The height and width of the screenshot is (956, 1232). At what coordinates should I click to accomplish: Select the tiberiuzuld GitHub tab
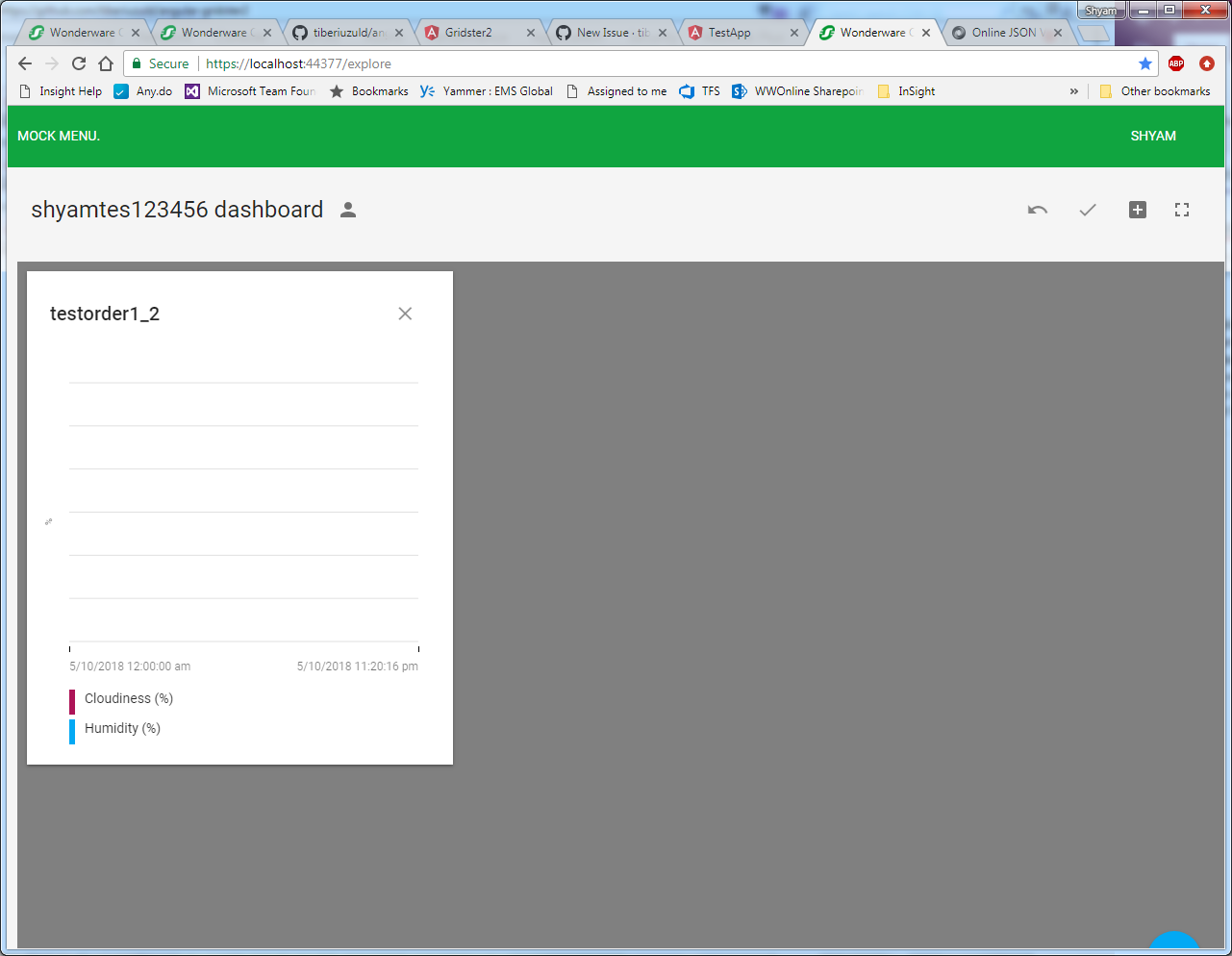(346, 33)
